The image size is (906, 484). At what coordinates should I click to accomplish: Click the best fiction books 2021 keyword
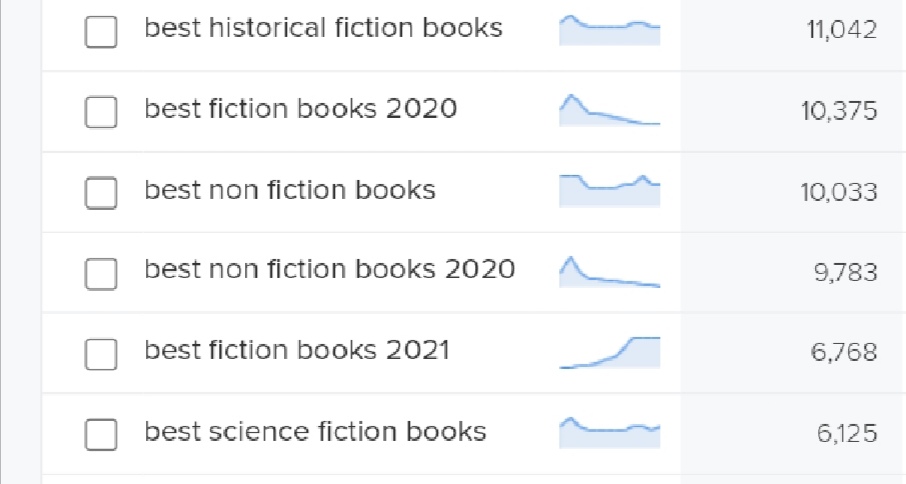pos(297,350)
